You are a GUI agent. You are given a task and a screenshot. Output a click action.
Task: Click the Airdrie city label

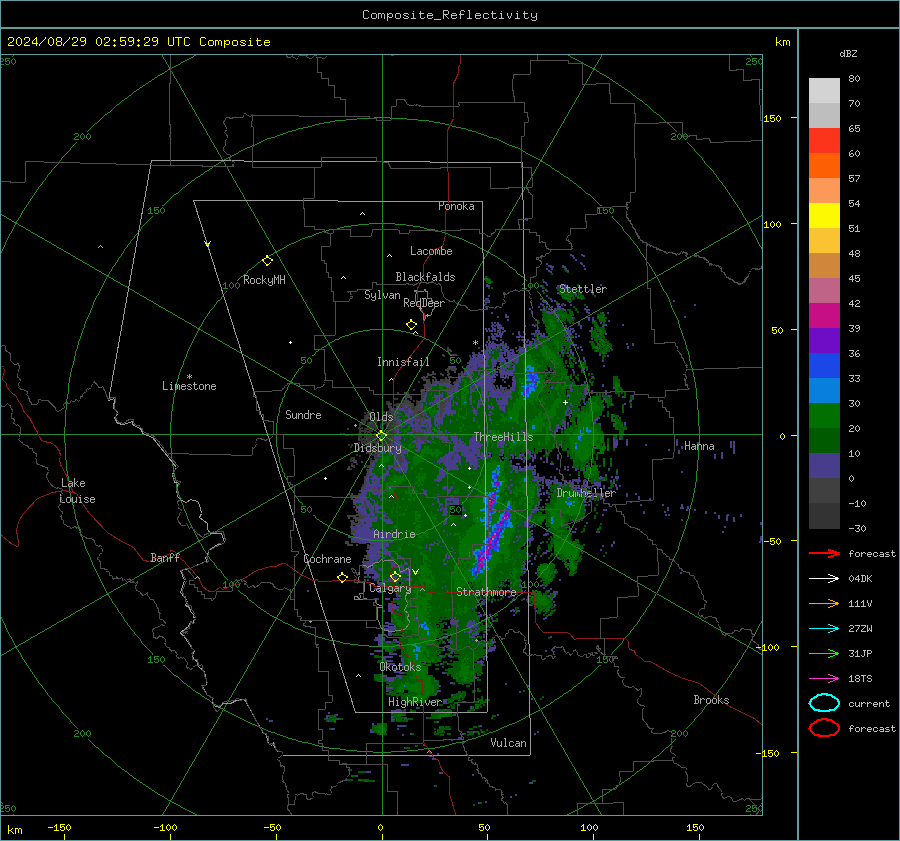pyautogui.click(x=394, y=534)
